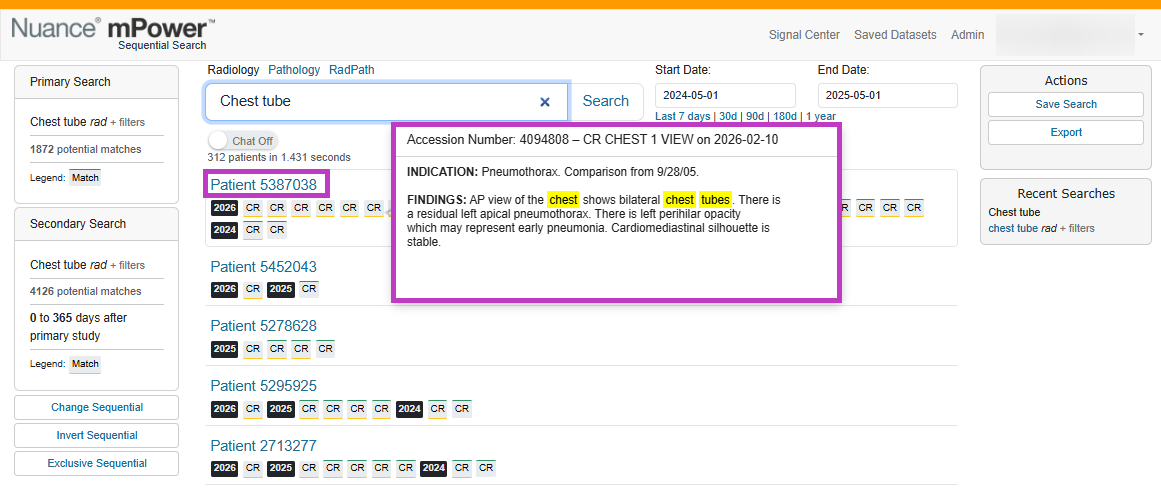Click the highlighted word 'tubes' in findings
This screenshot has height=488, width=1161.
[715, 199]
